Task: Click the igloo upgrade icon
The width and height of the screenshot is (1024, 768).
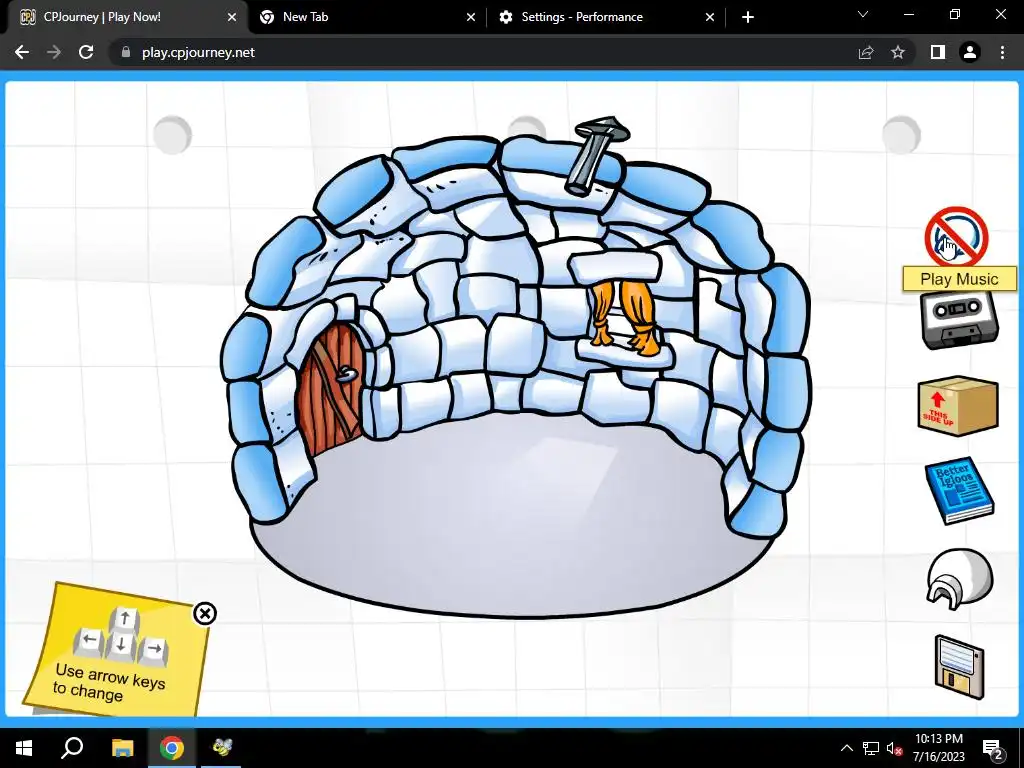Action: click(x=959, y=579)
